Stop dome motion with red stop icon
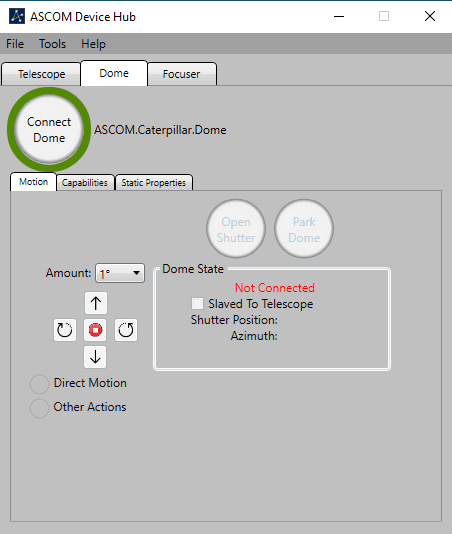The height and width of the screenshot is (534, 452). pos(95,330)
